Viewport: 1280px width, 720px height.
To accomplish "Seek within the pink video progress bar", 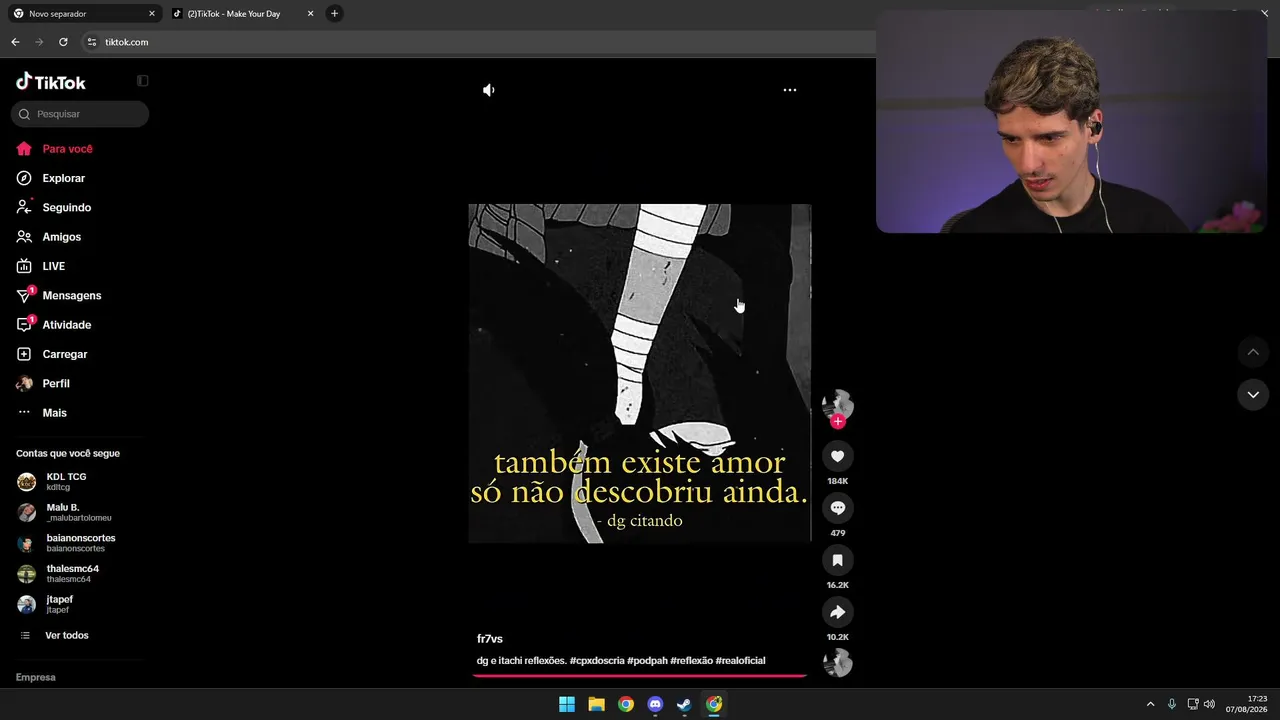I will coord(640,676).
